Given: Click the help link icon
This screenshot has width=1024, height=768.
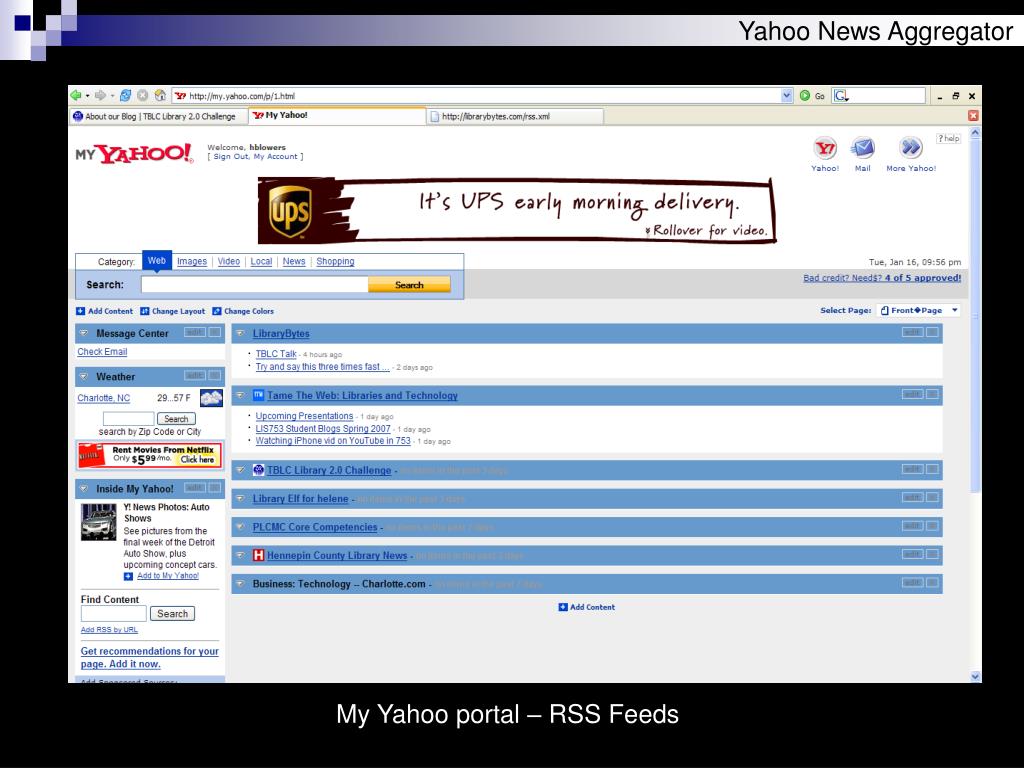Looking at the screenshot, I should tap(948, 138).
